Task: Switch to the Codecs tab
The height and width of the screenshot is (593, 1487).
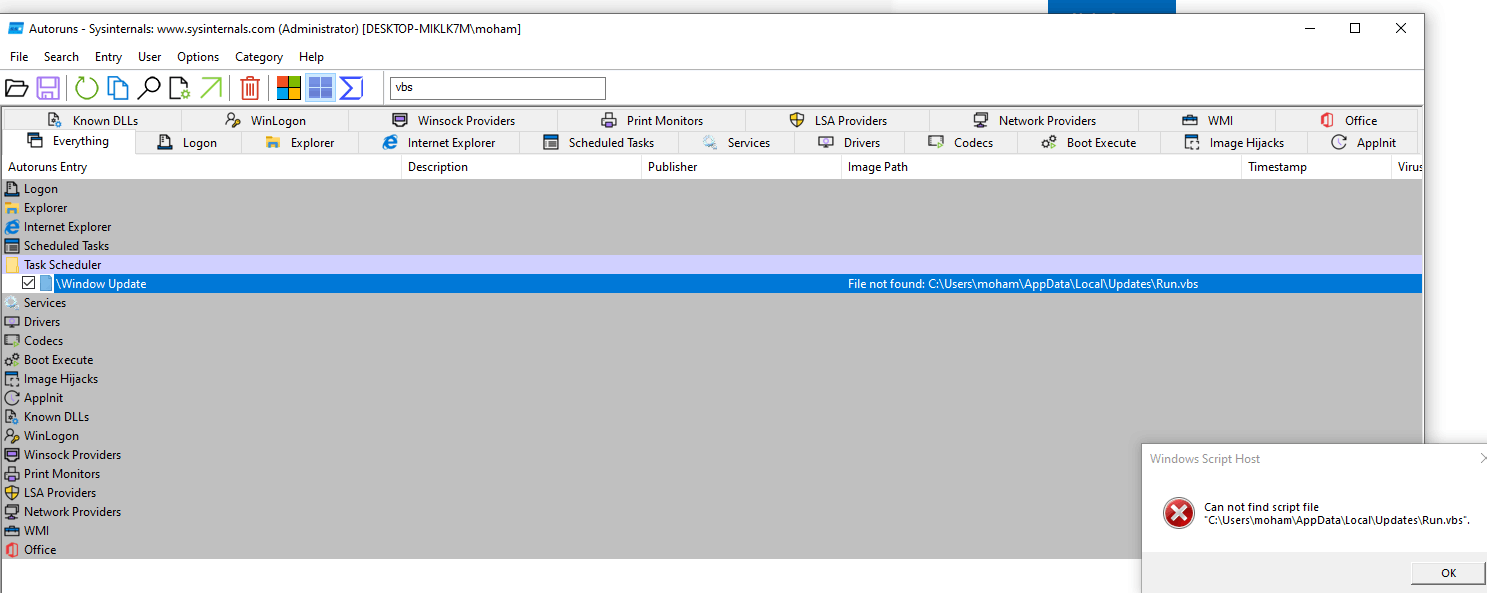Action: 961,143
